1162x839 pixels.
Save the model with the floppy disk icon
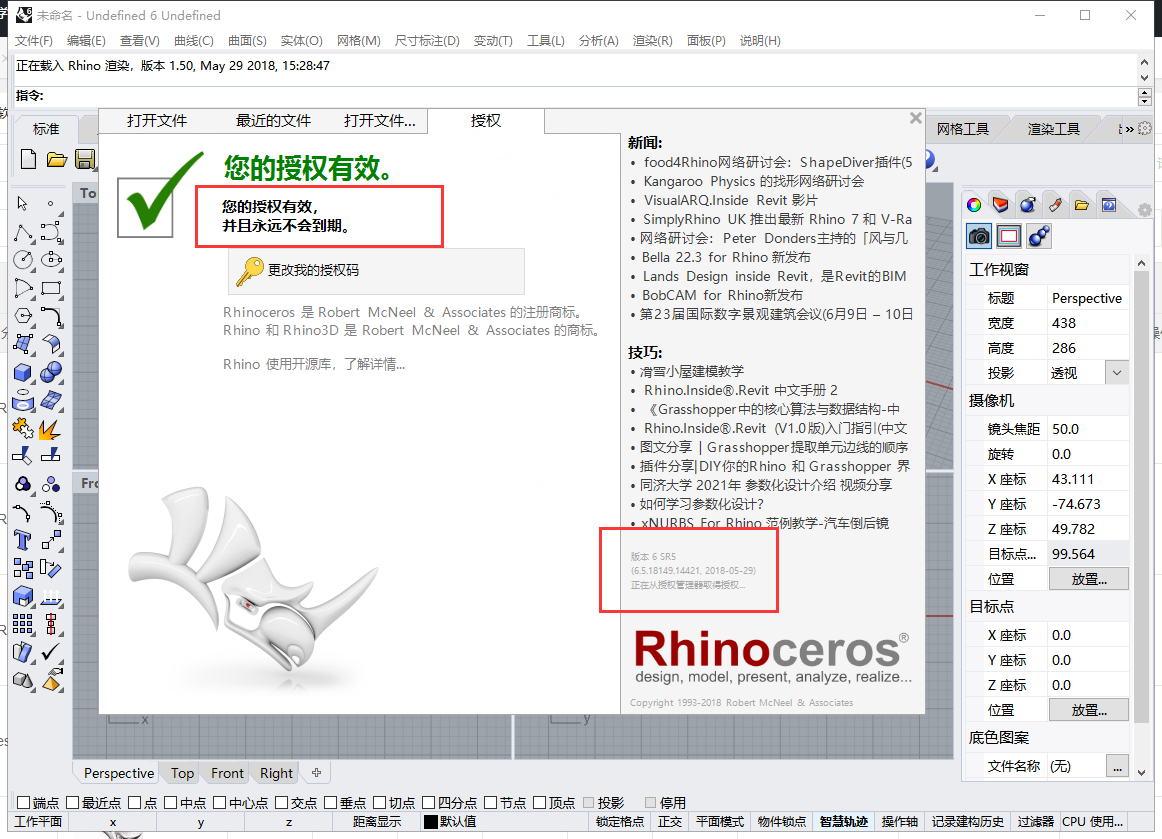tap(85, 159)
